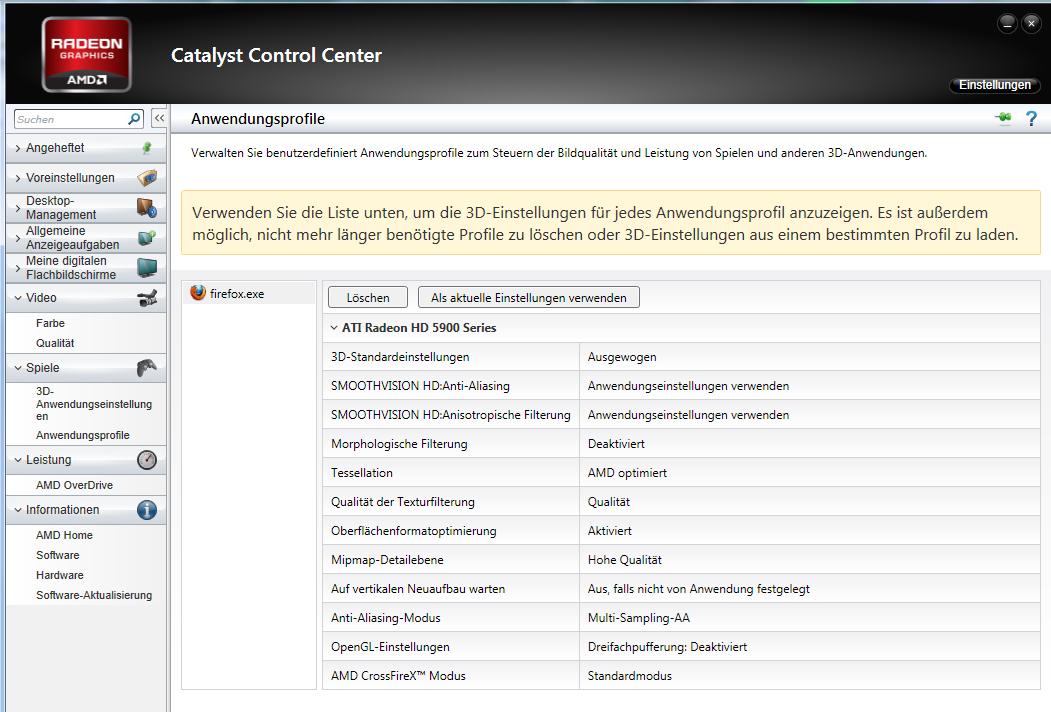Click the Mipmap-Detailebene row label

(x=387, y=560)
